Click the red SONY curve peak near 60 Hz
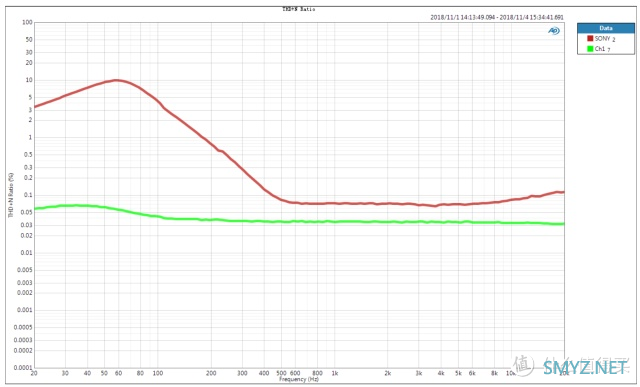Screen dimensions: 640x387 117,80
